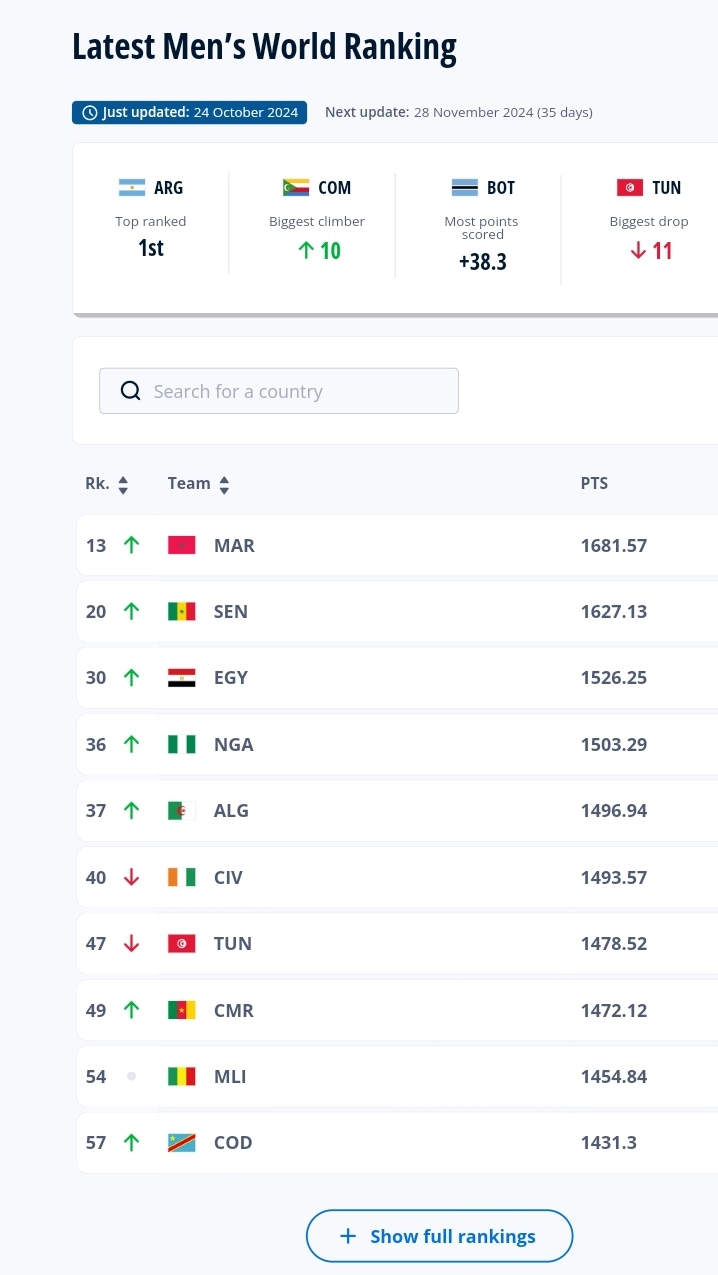
Task: Click the Botswana flag icon
Action: tap(464, 188)
